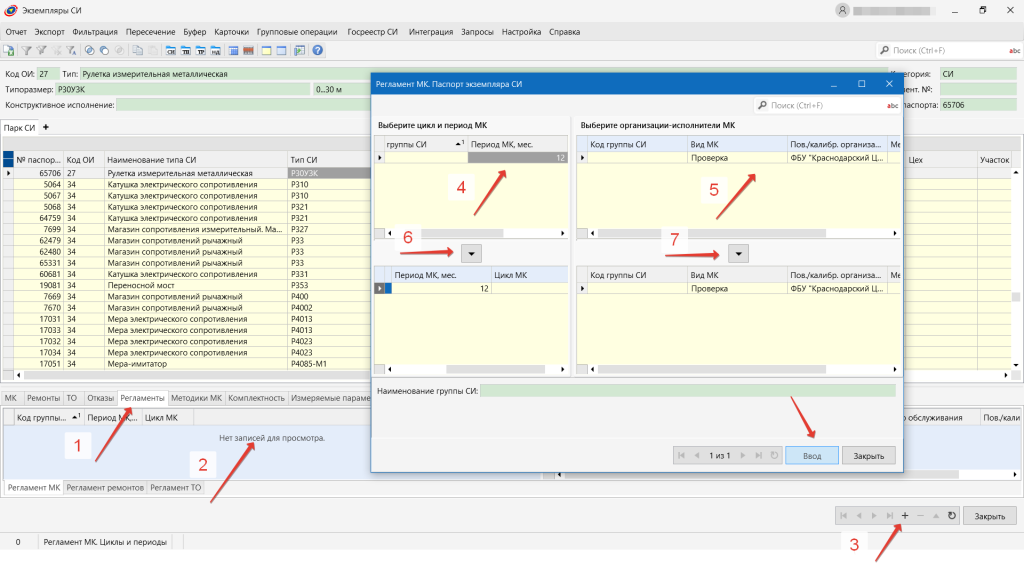
Task: Click the first gray filter funnel icon
Action: click(x=26, y=50)
